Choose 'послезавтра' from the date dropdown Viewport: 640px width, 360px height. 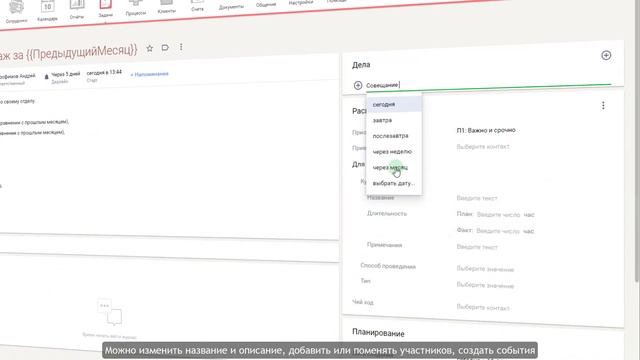tap(394, 136)
